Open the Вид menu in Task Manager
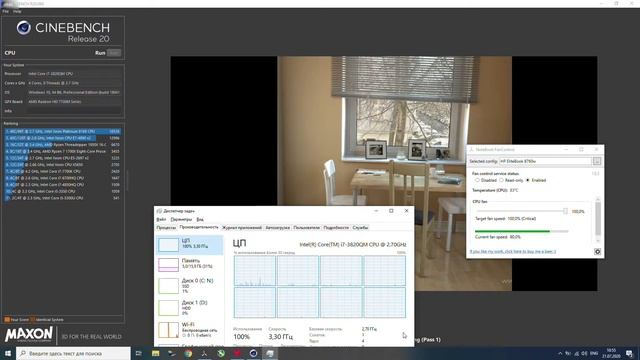640x360 pixels. pos(200,220)
